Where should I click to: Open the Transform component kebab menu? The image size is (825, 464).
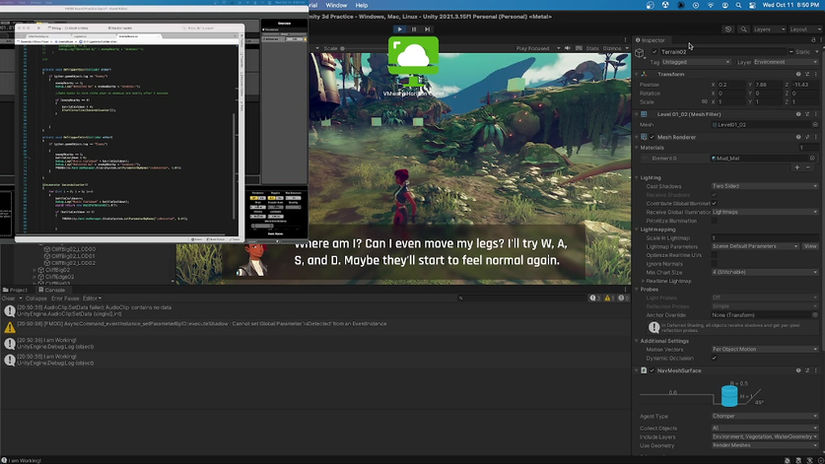click(x=816, y=74)
